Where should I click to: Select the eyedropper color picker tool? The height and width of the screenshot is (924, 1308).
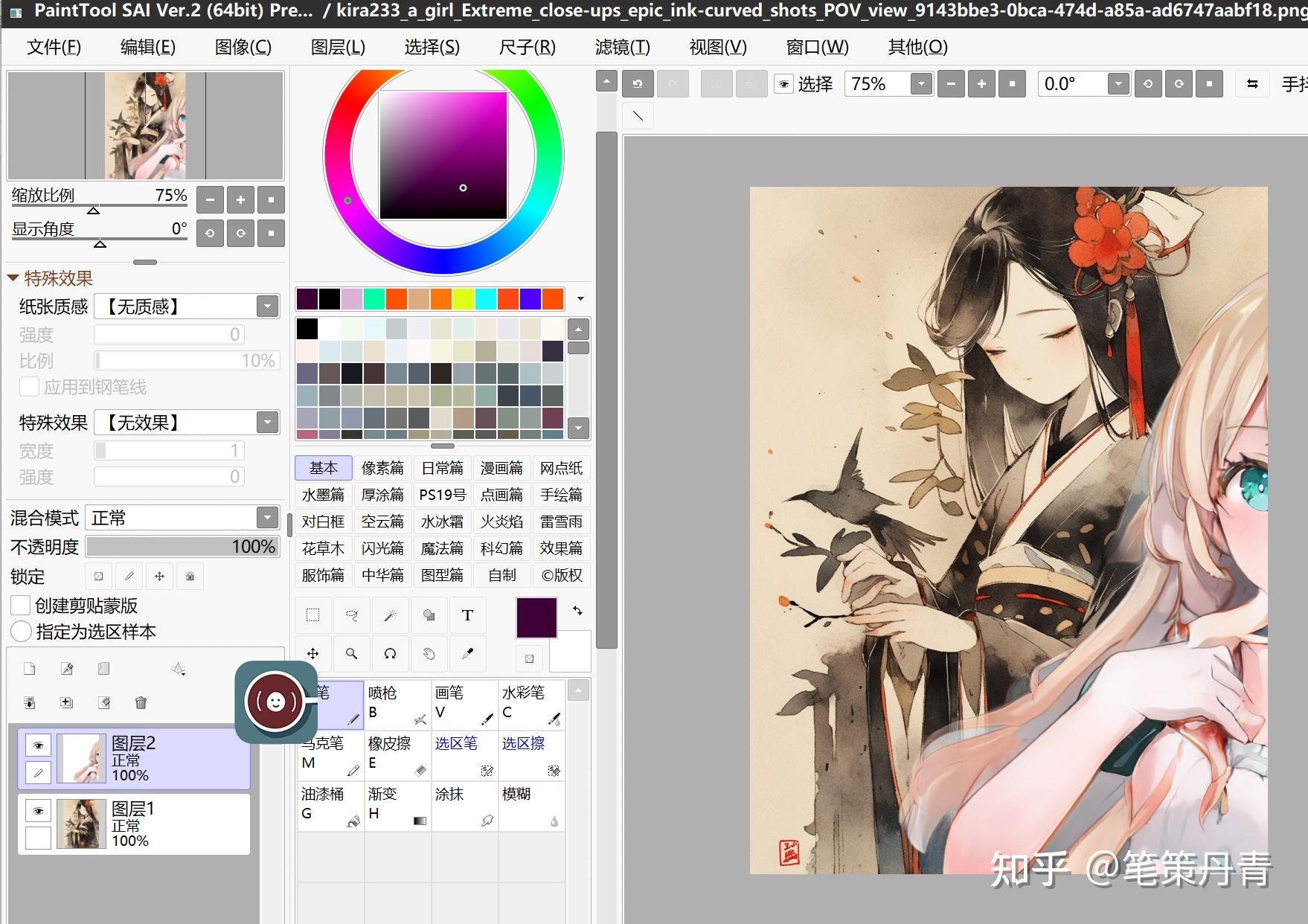(x=467, y=654)
